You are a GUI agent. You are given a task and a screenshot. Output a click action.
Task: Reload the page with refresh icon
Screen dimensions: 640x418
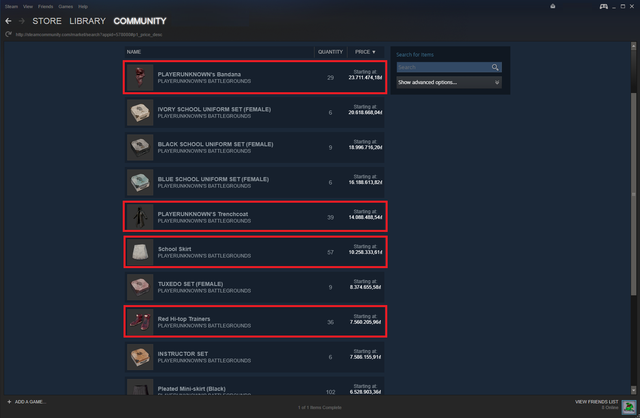tap(8, 34)
